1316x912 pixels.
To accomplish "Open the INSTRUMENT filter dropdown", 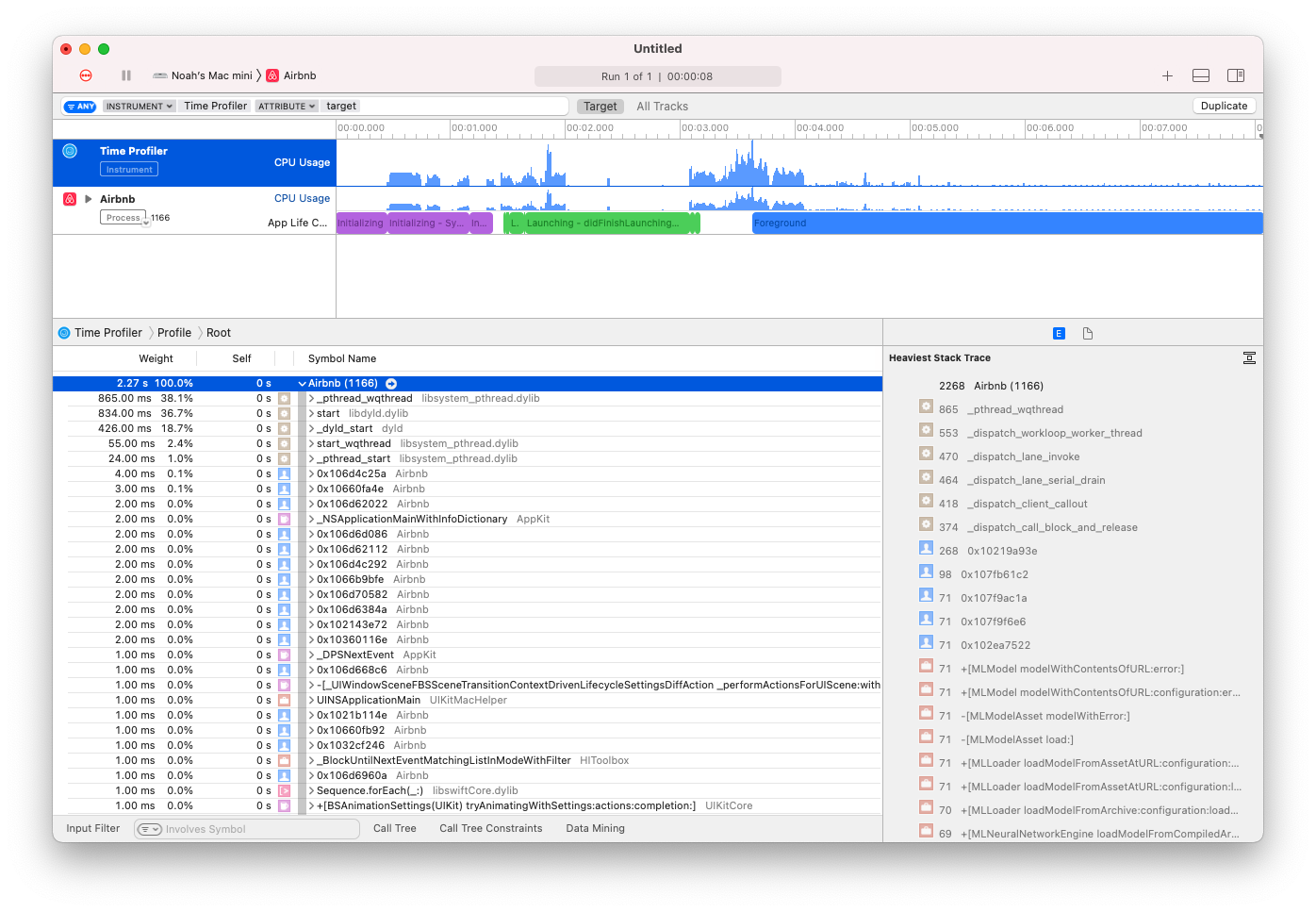I will coord(139,107).
